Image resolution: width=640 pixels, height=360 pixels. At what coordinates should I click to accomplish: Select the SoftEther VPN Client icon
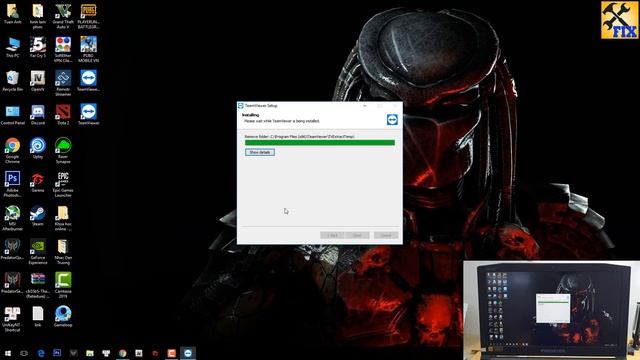63,50
